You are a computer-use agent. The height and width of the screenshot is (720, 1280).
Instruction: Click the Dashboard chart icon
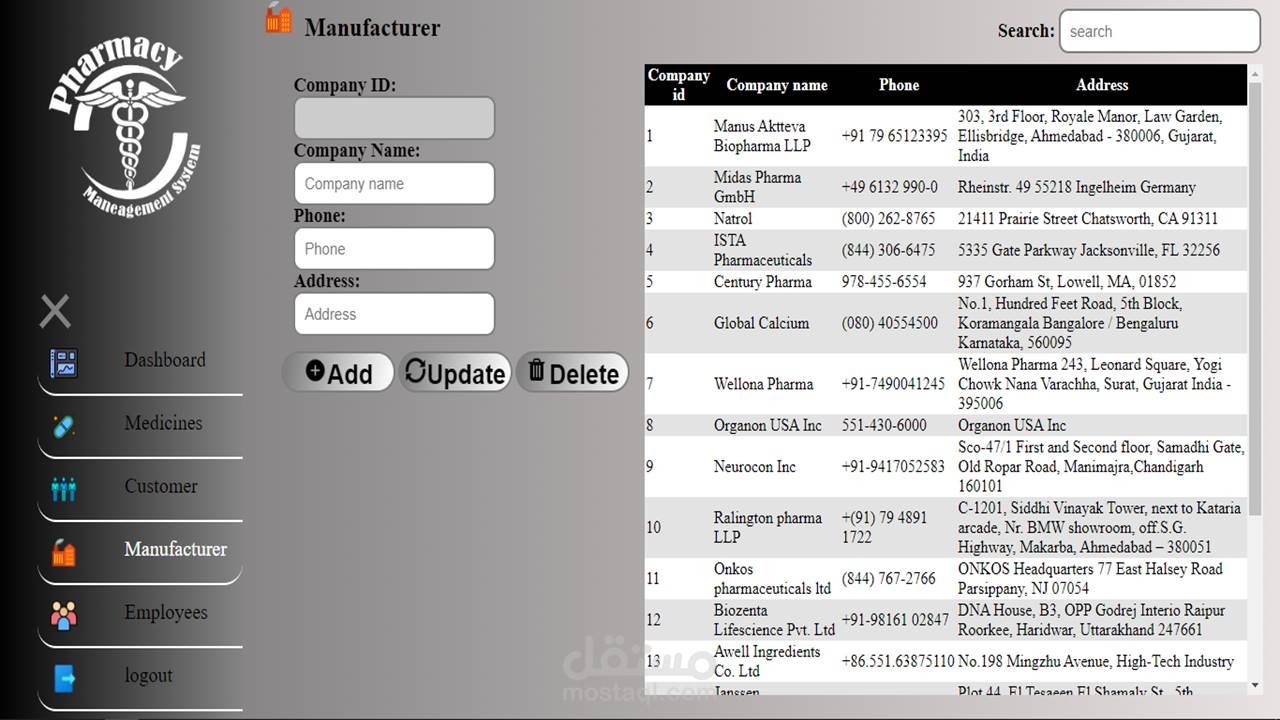64,363
